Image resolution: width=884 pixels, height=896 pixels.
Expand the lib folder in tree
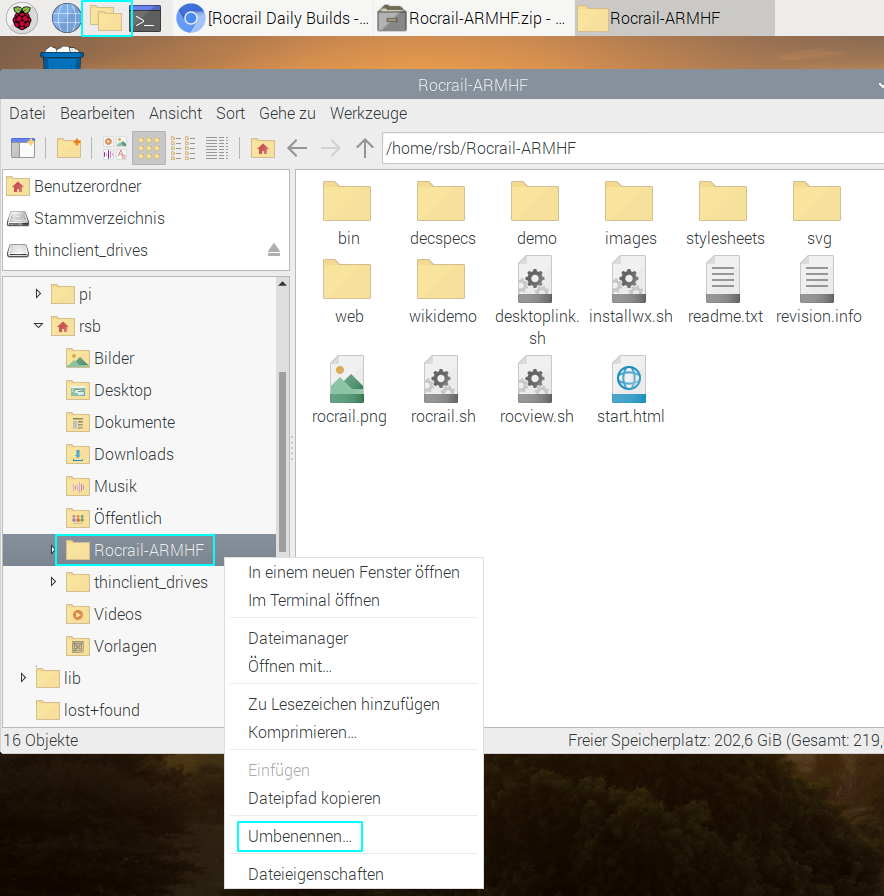[24, 678]
